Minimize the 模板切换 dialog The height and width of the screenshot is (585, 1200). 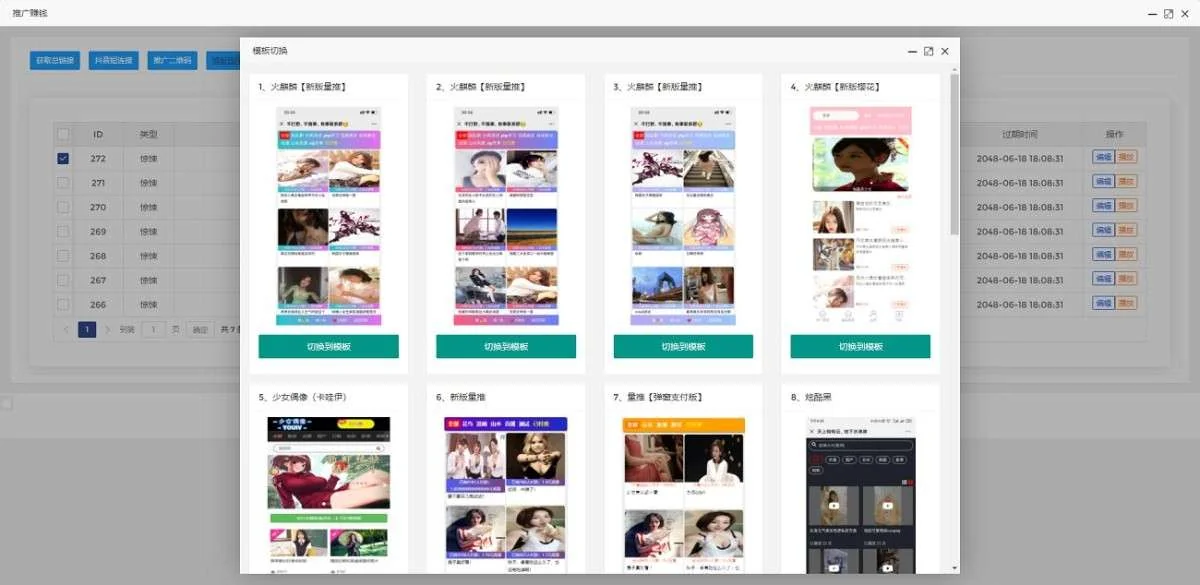(912, 51)
